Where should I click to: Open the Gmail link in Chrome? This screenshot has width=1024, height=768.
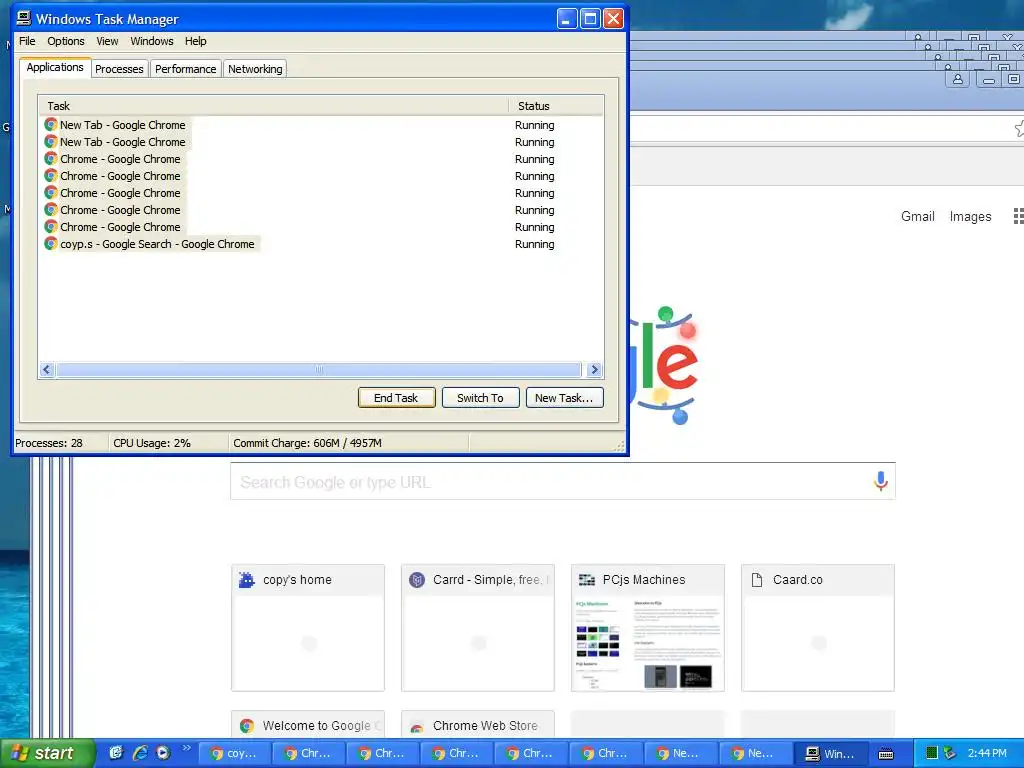click(x=918, y=216)
